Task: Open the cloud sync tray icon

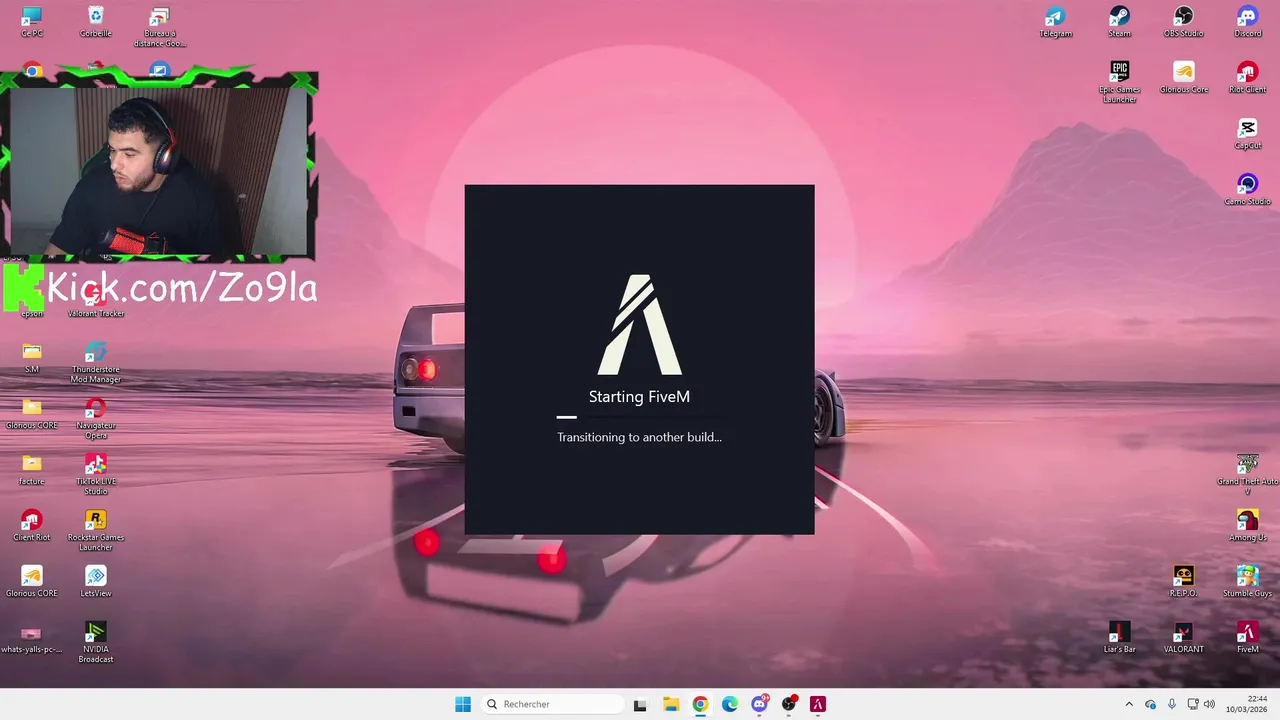Action: 1151,704
